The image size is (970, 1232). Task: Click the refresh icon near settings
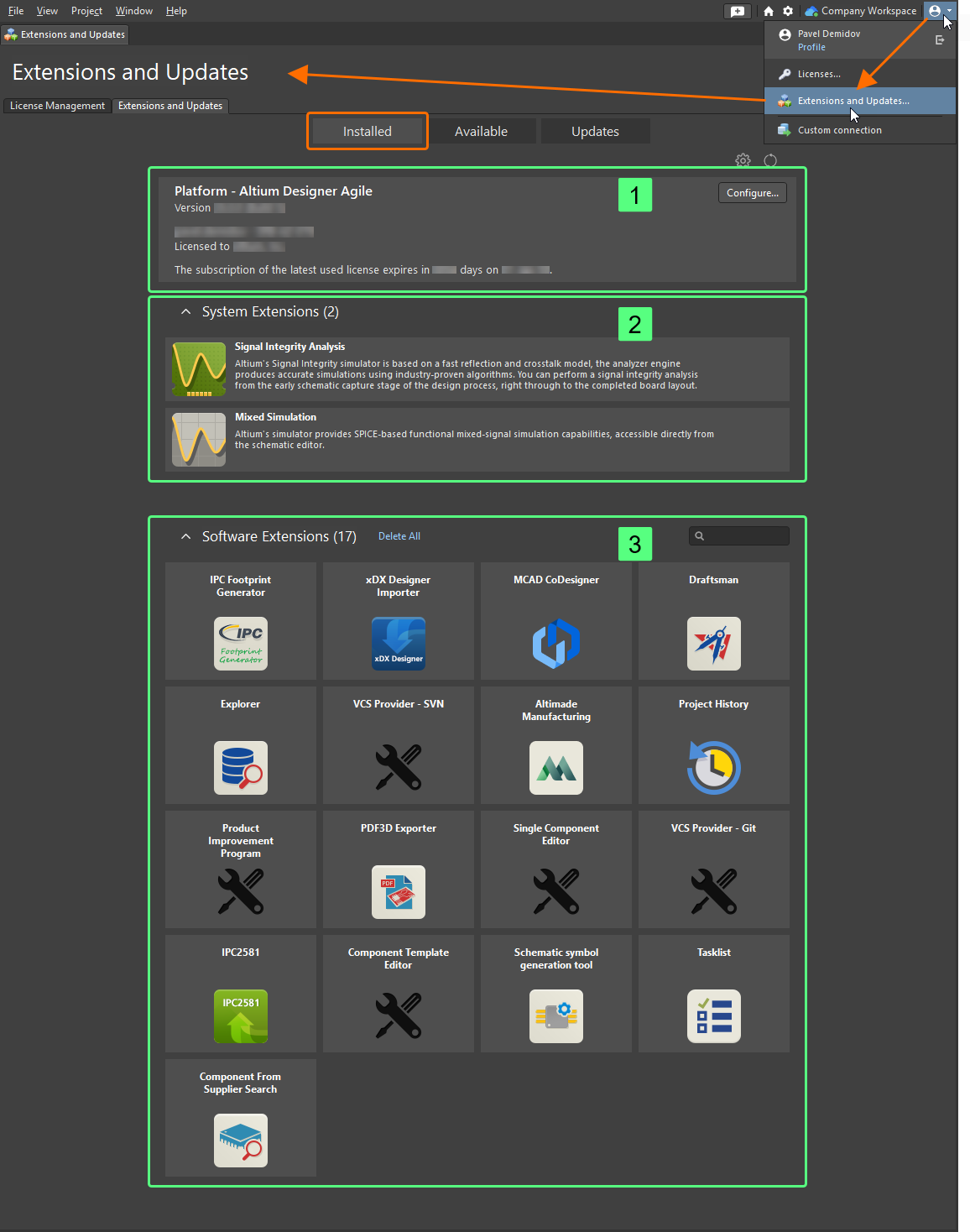click(x=769, y=160)
